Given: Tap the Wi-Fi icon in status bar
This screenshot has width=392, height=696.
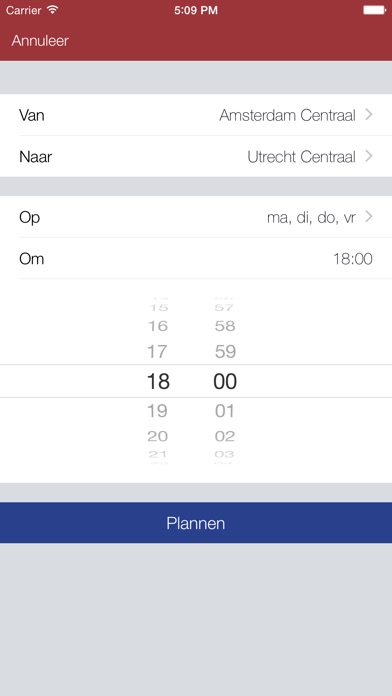Looking at the screenshot, I should point(53,10).
